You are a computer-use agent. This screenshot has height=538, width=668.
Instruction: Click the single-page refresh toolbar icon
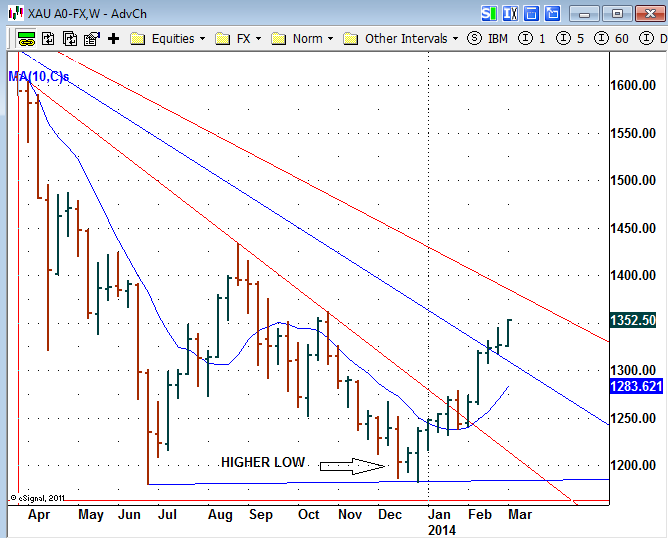pos(48,39)
